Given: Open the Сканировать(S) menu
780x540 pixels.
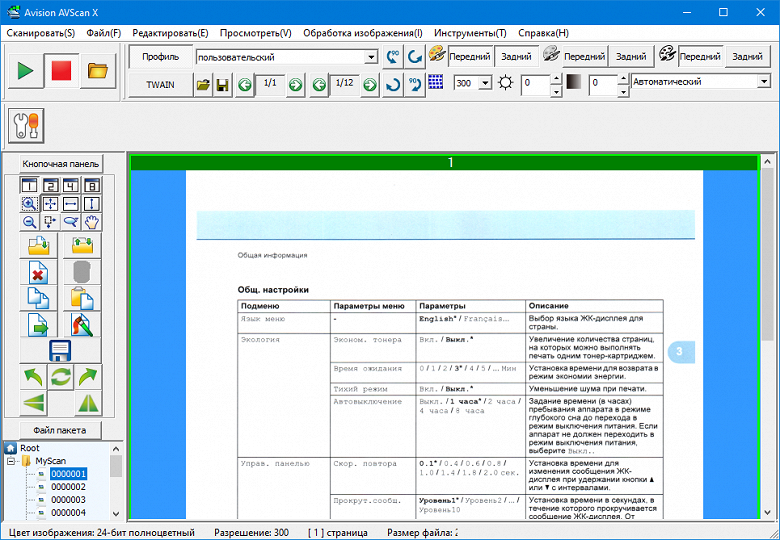Looking at the screenshot, I should [41, 33].
